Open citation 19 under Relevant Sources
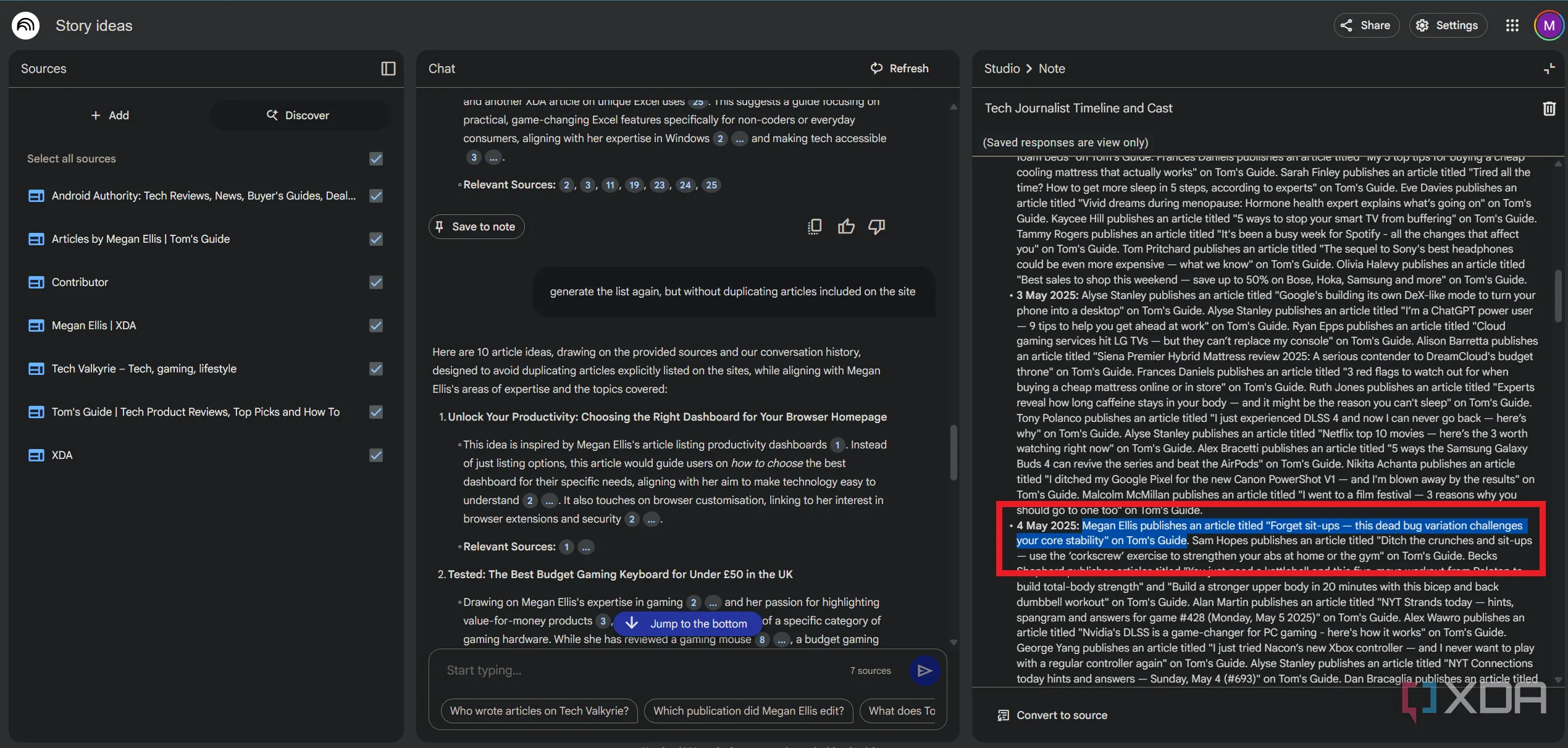The height and width of the screenshot is (748, 1568). pyautogui.click(x=634, y=185)
